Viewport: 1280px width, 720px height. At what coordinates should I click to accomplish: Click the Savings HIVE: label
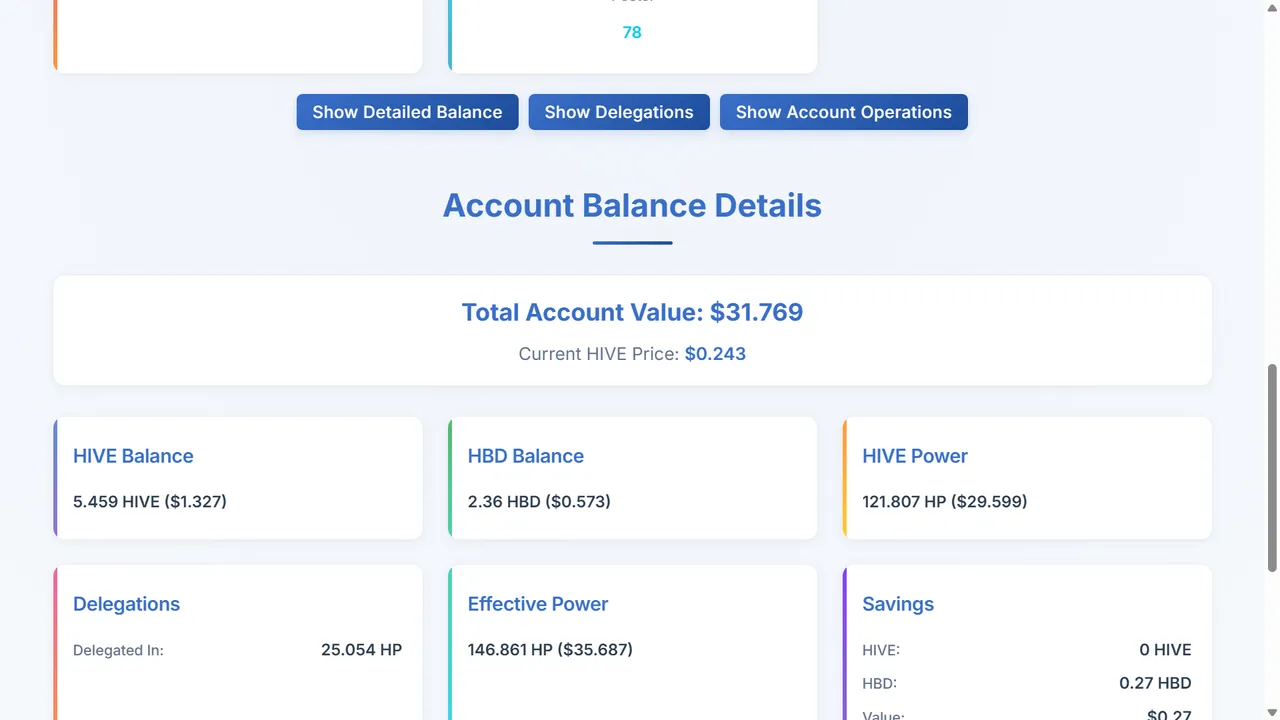pyautogui.click(x=881, y=650)
